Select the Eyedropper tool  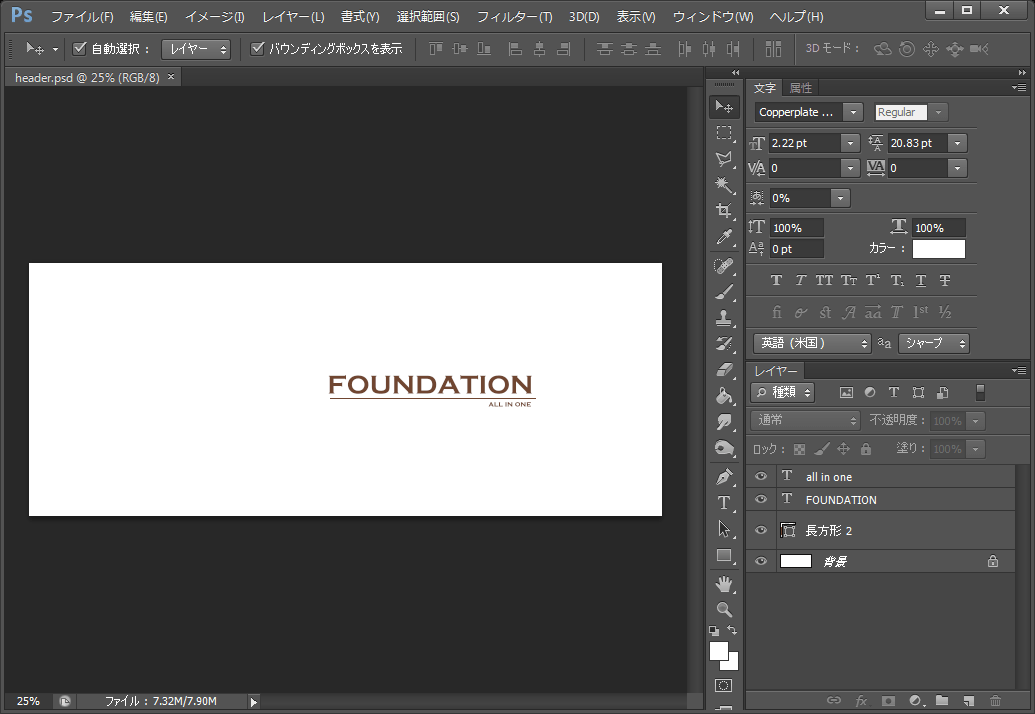point(724,237)
